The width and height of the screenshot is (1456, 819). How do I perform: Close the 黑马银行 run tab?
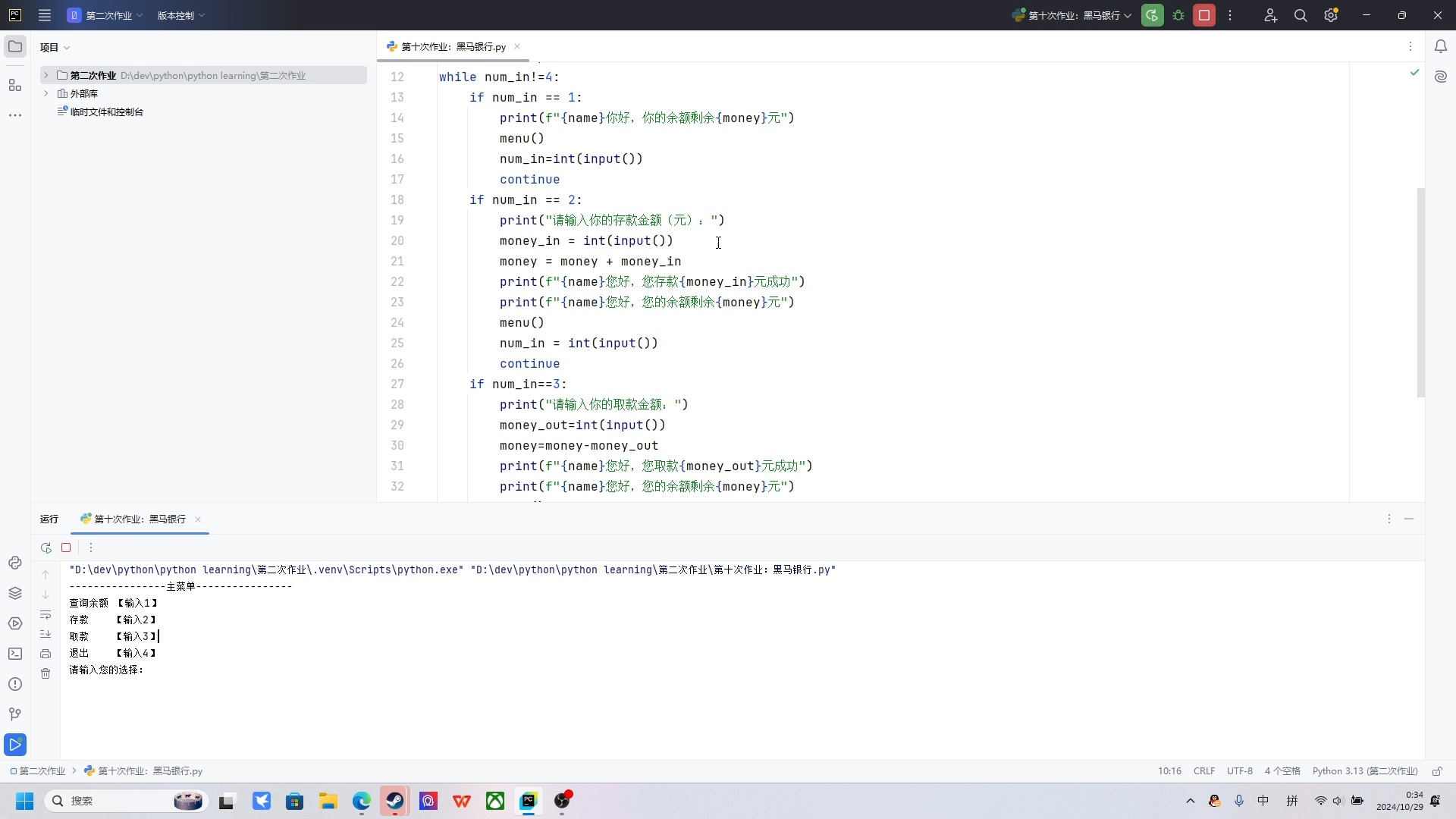click(198, 519)
